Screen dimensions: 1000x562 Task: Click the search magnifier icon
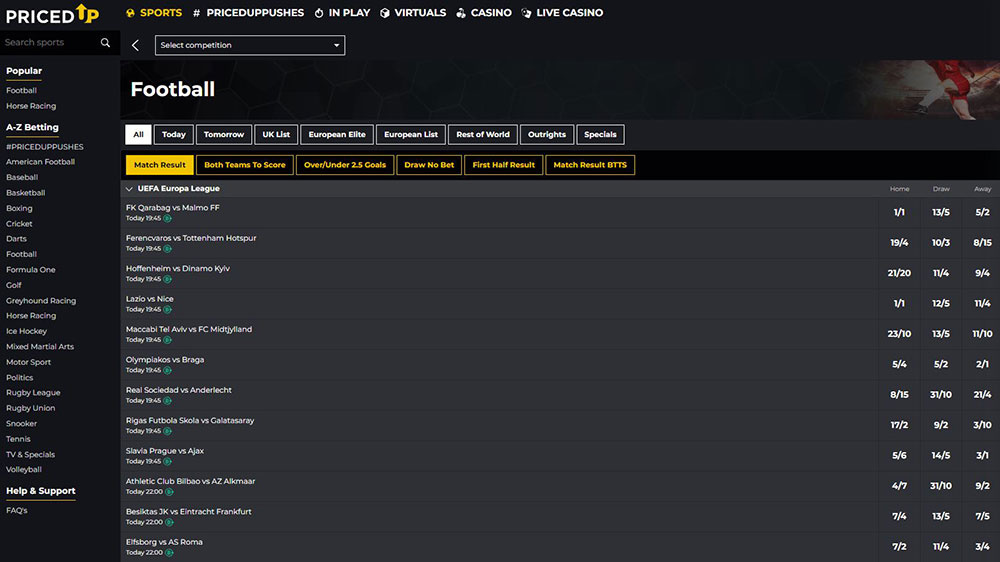(x=105, y=43)
